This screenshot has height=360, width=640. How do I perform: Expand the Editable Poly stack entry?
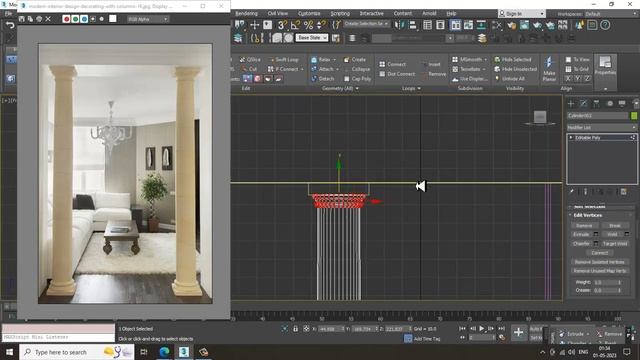571,138
